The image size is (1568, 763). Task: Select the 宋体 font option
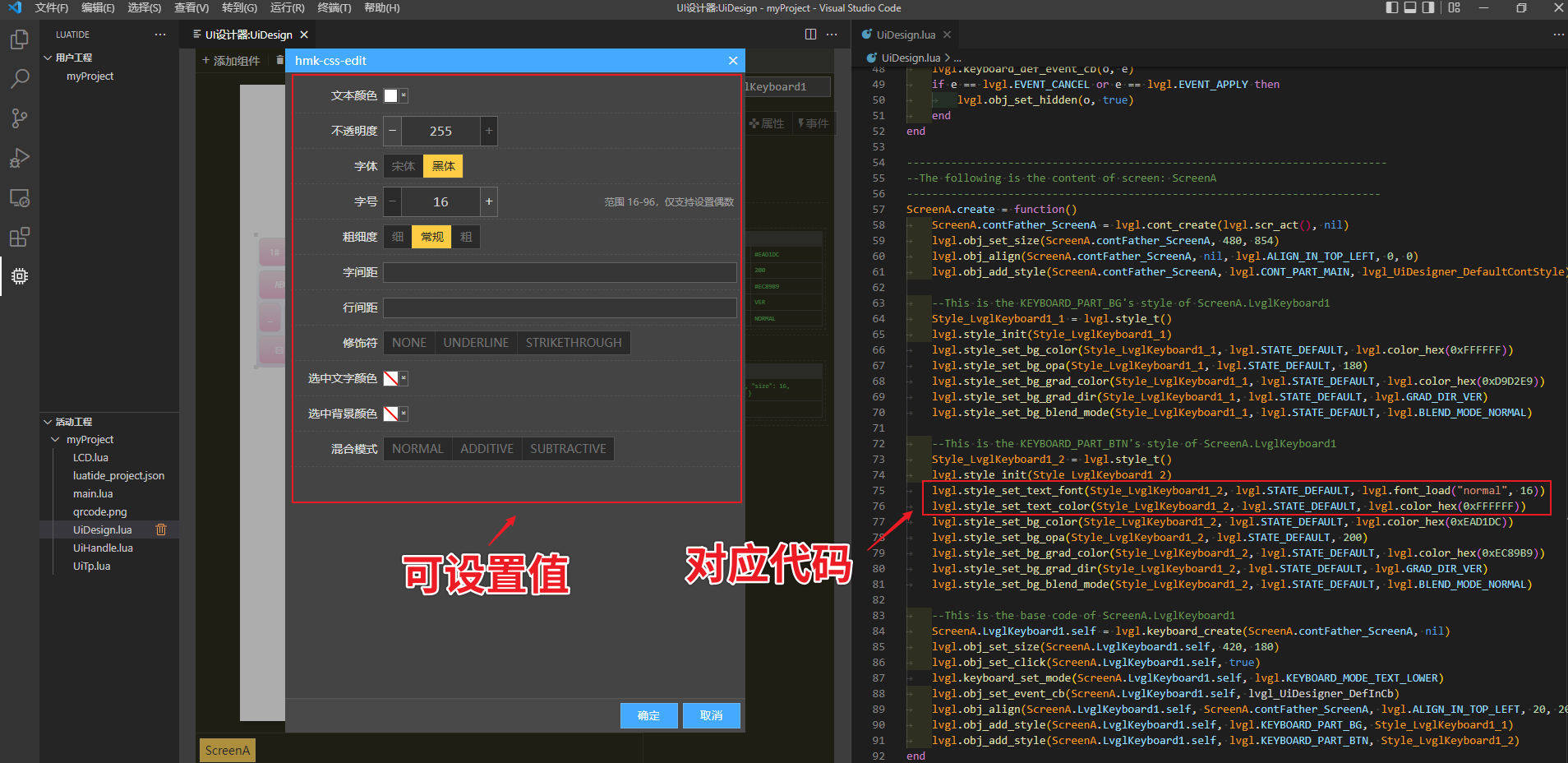pos(403,166)
